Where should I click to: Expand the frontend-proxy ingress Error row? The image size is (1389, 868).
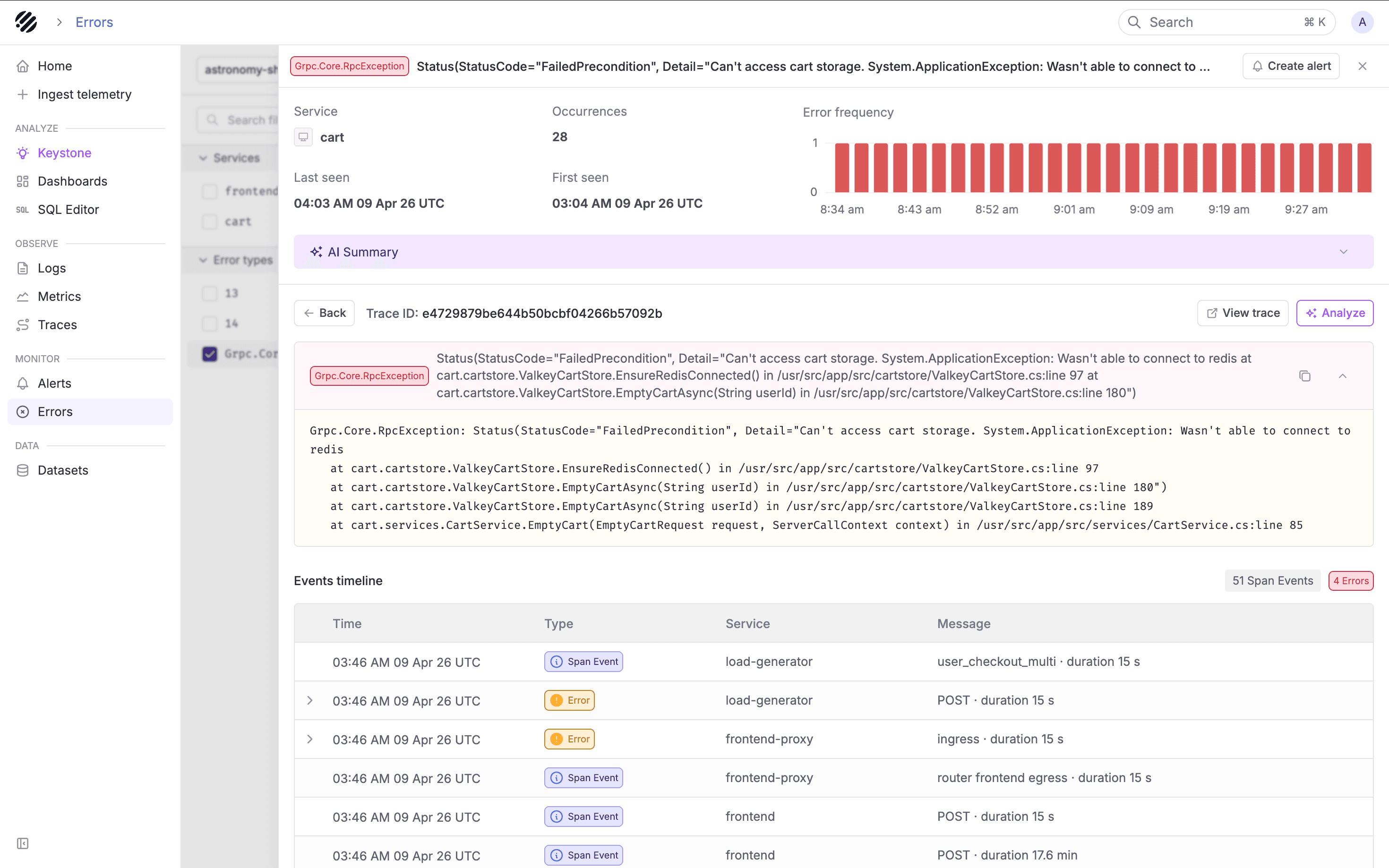click(x=309, y=739)
